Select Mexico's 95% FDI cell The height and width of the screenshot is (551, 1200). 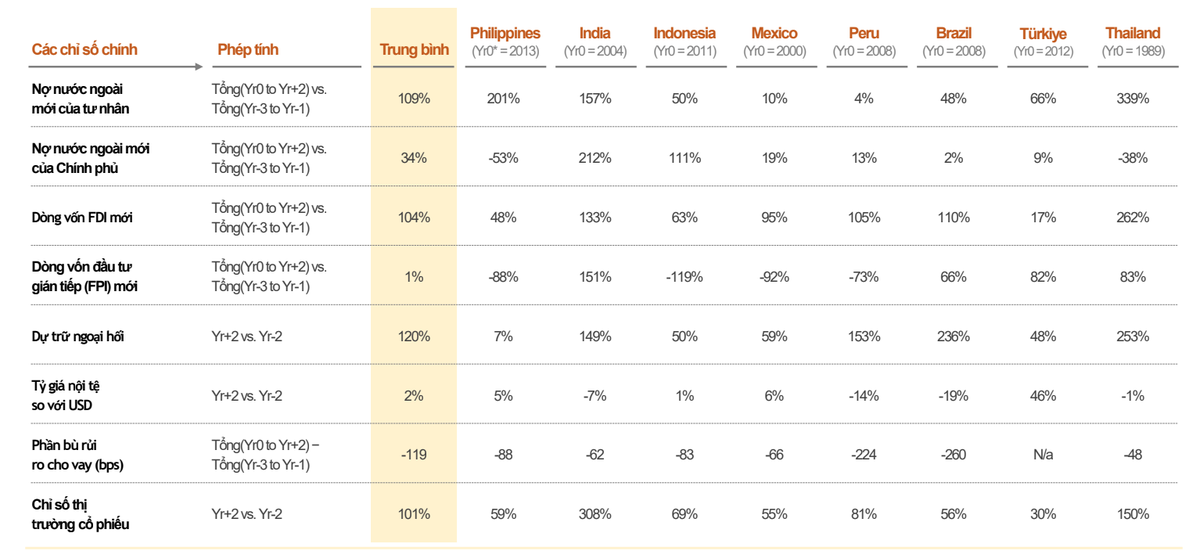click(775, 217)
